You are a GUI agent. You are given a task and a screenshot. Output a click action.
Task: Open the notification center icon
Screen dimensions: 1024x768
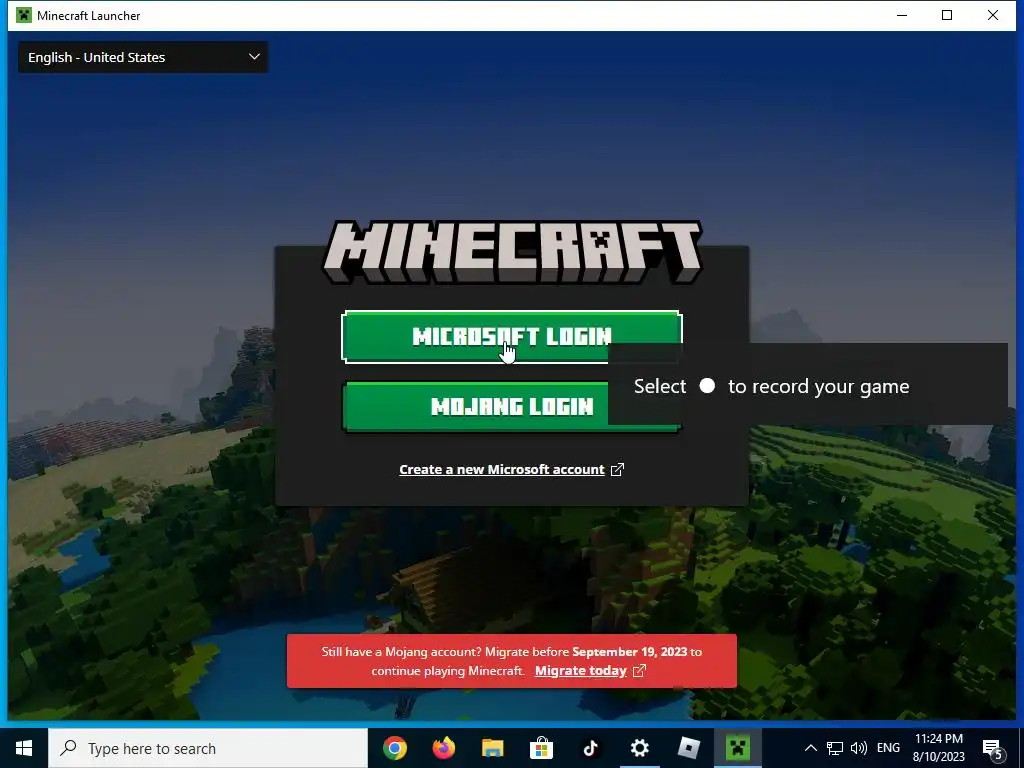click(993, 749)
